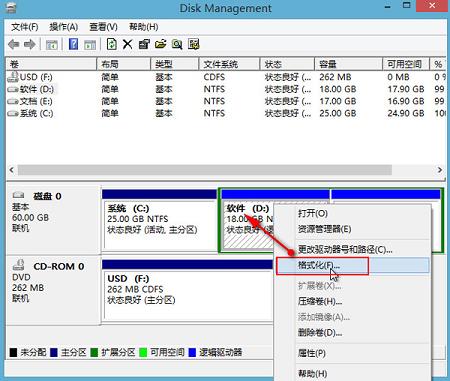Choose 资源管理器(E) in the context menu

coord(352,229)
